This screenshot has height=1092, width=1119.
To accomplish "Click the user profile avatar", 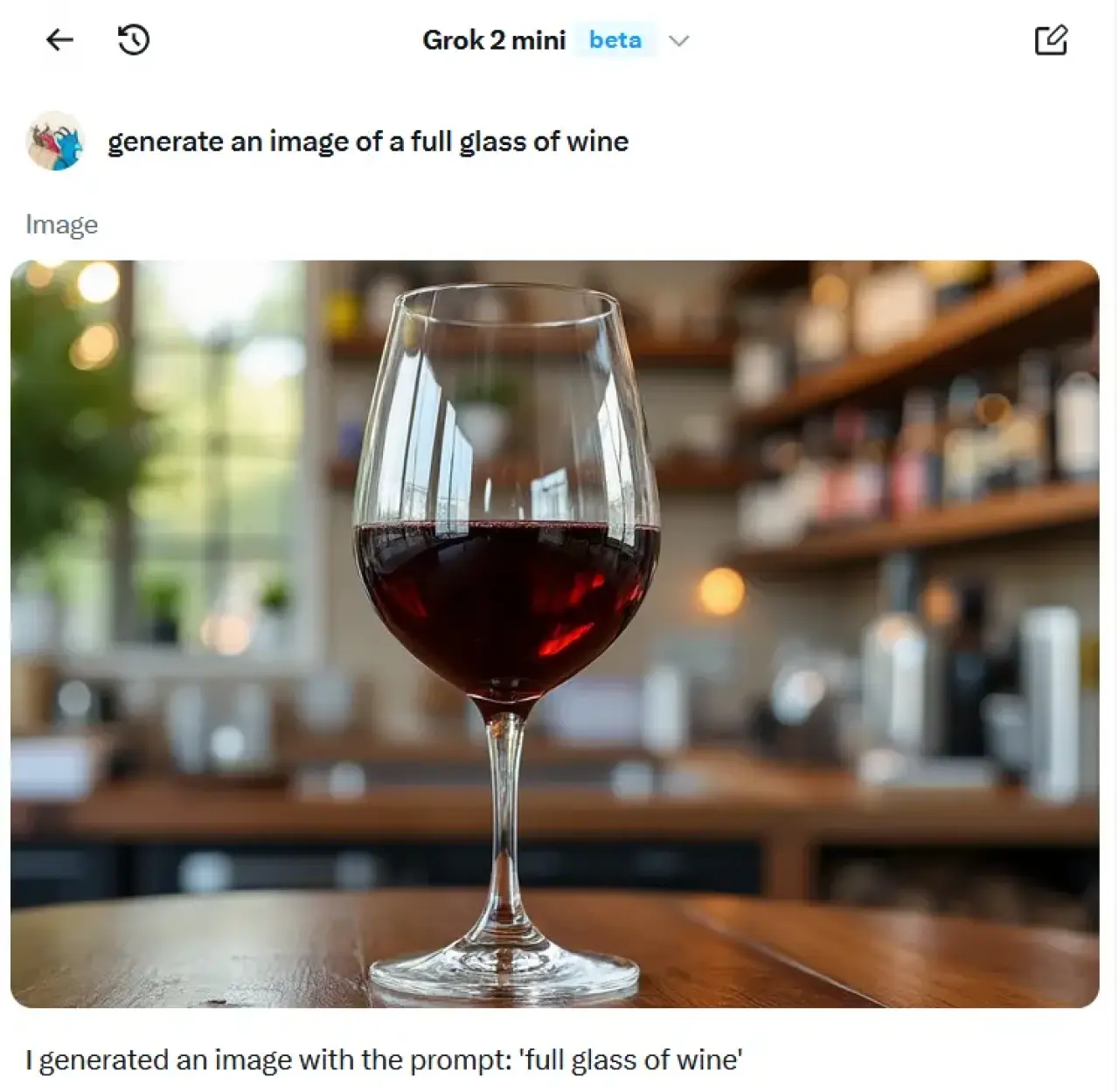I will point(54,141).
